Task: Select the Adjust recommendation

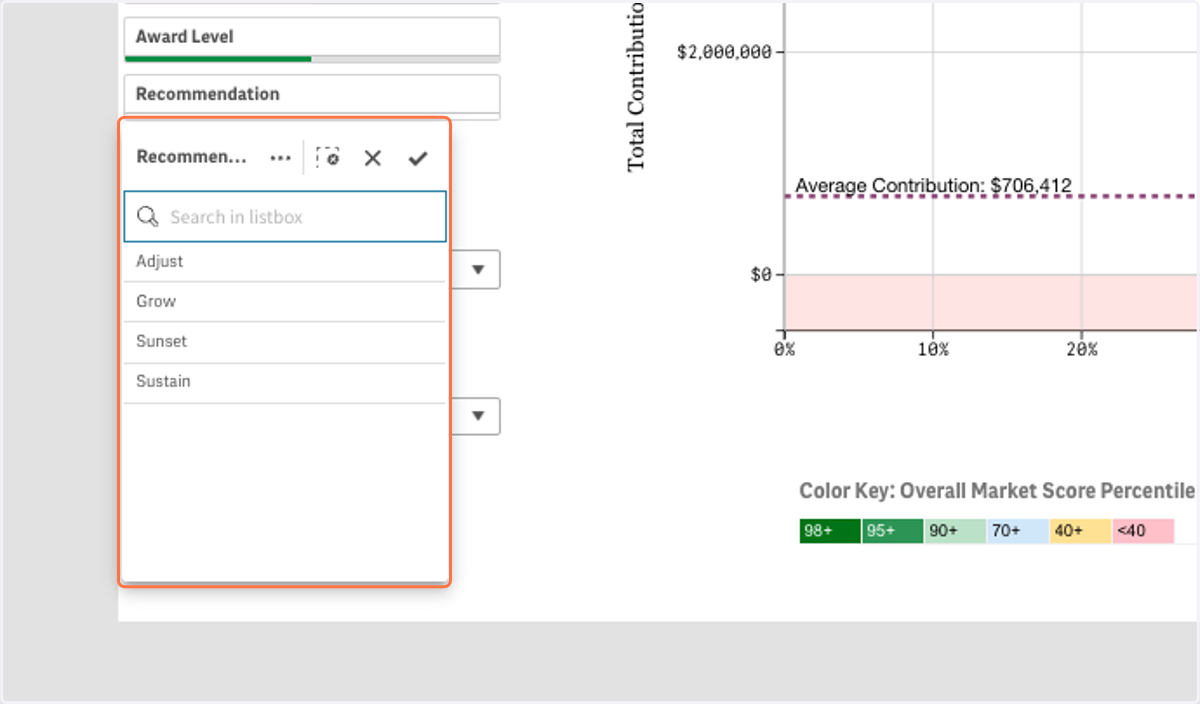Action: pyautogui.click(x=285, y=262)
